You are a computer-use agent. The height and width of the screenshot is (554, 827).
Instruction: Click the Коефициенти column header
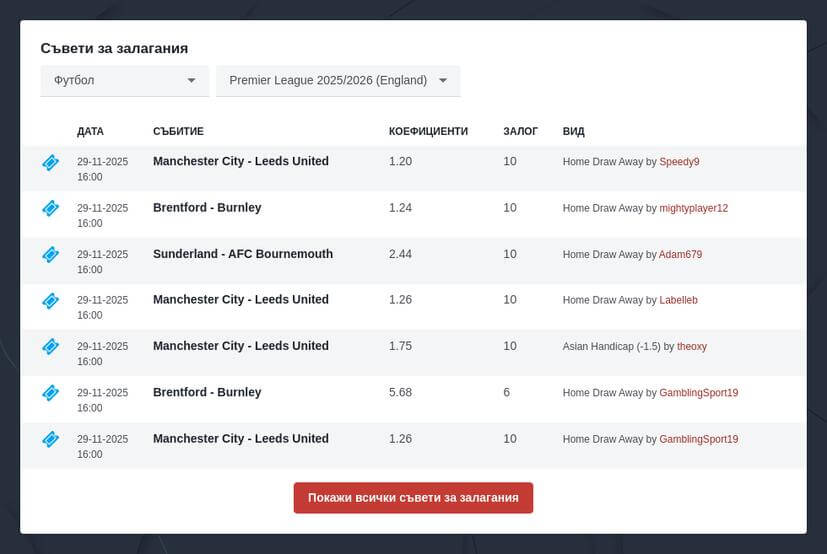click(428, 131)
